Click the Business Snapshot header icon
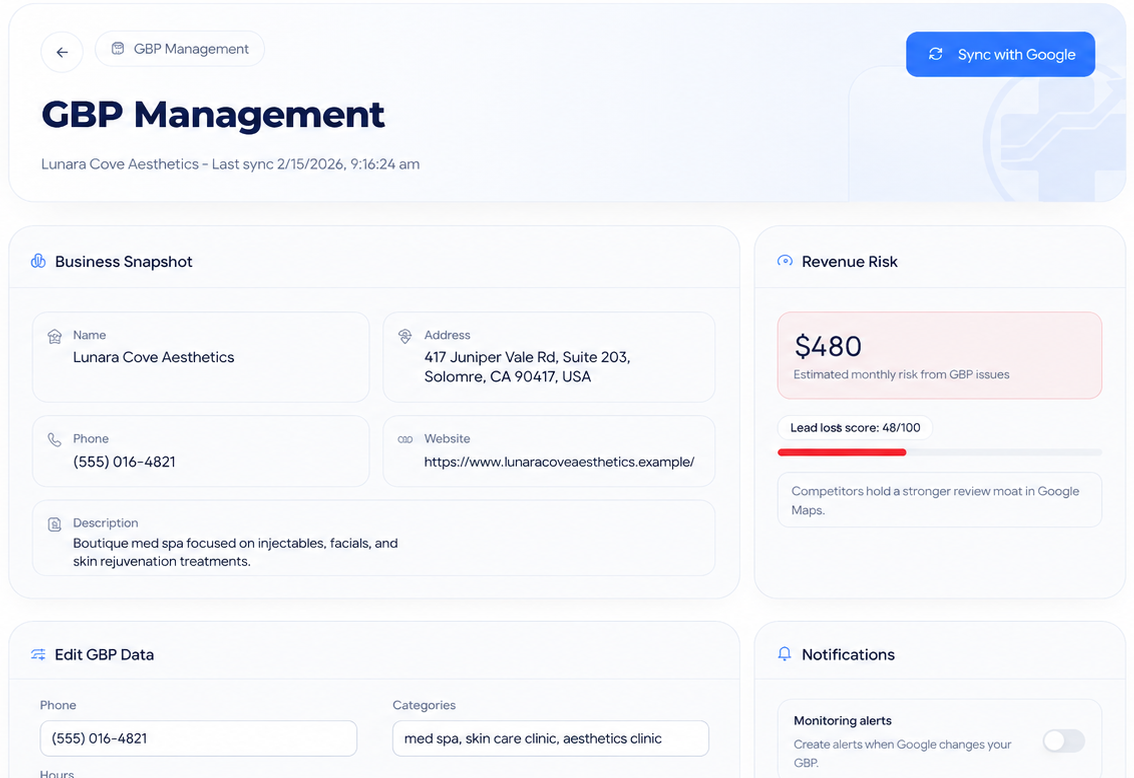This screenshot has height=778, width=1134. coord(38,261)
